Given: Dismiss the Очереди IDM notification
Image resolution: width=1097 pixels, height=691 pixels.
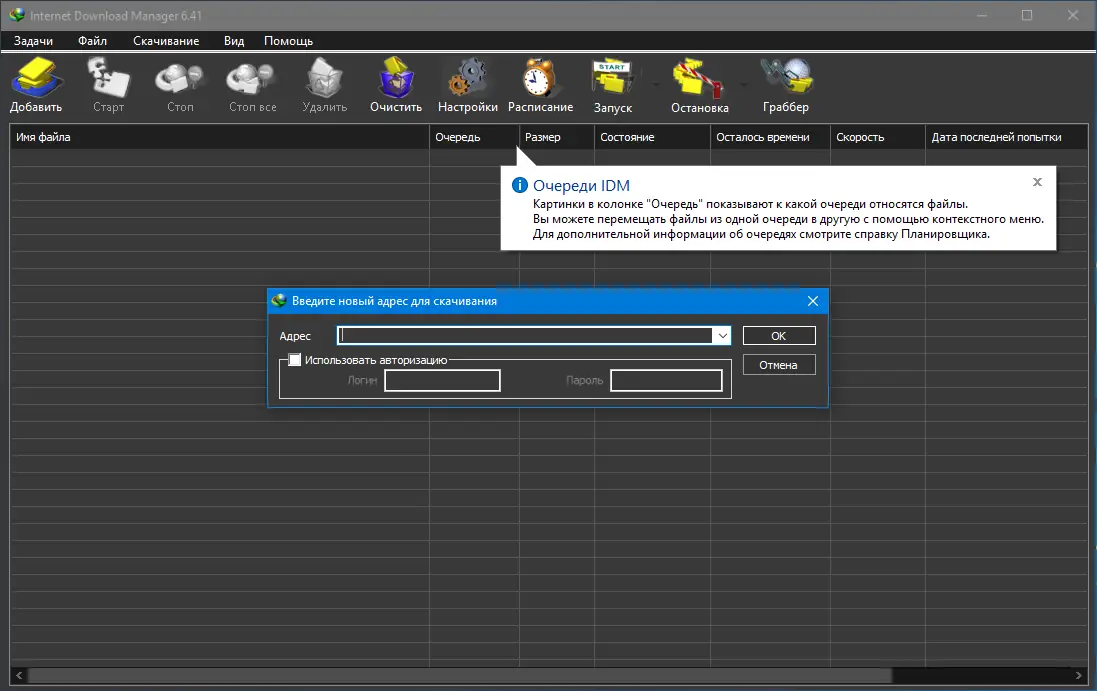Looking at the screenshot, I should click(1037, 182).
